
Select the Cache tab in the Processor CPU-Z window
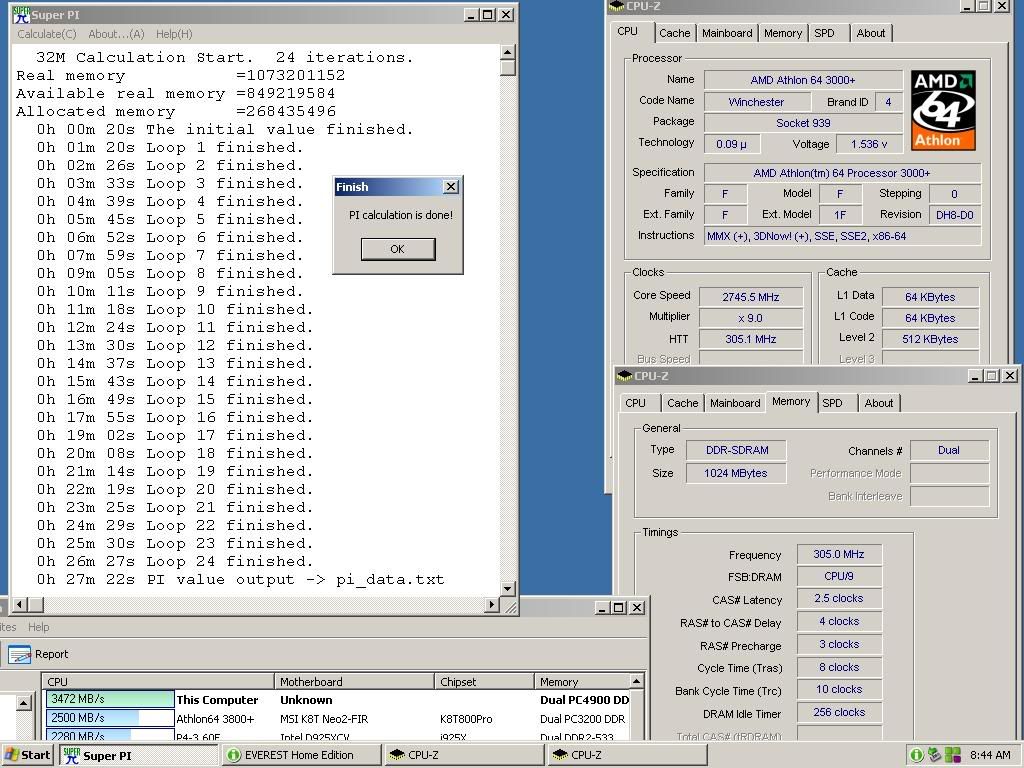pos(675,33)
